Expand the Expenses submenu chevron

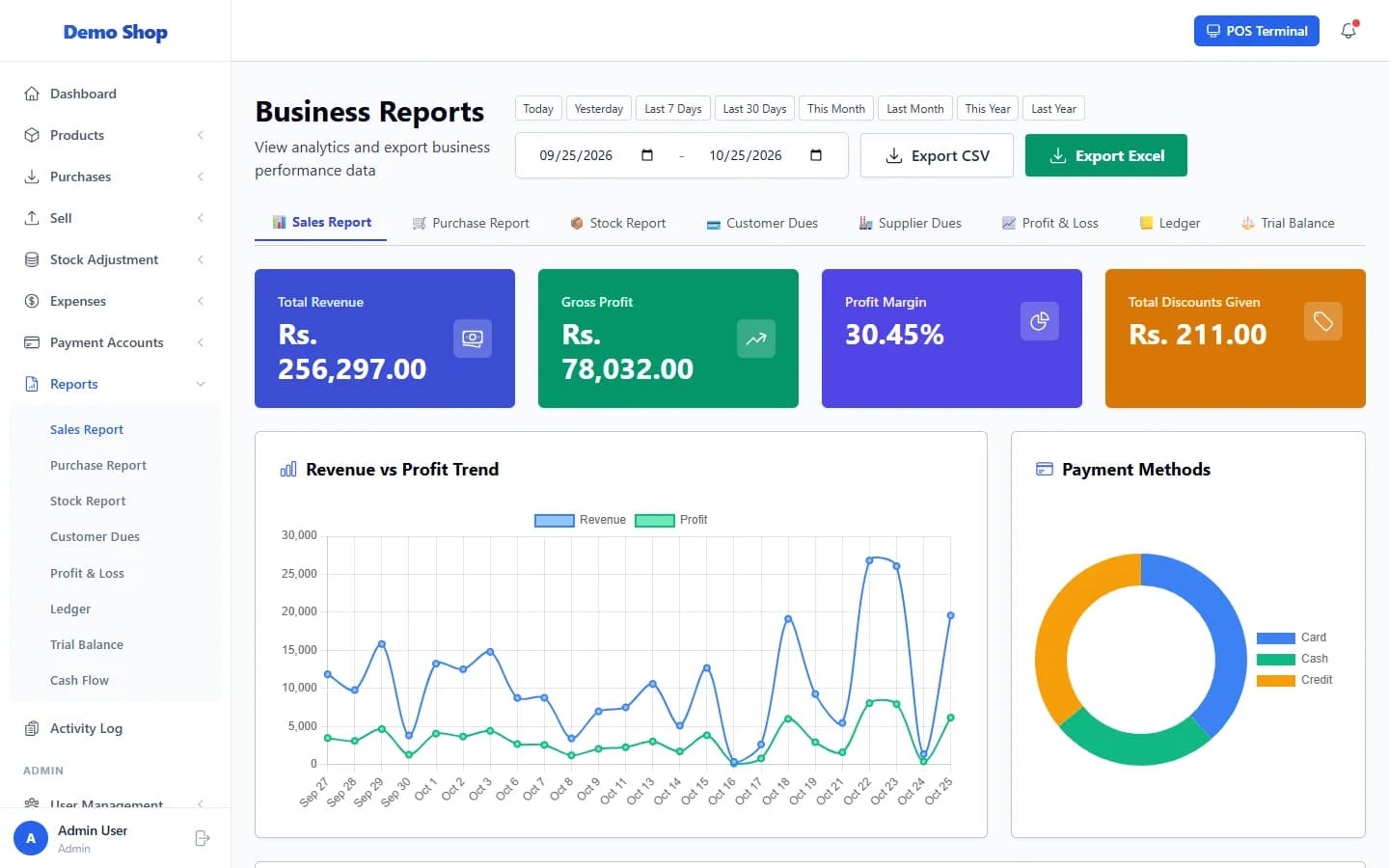tap(201, 301)
